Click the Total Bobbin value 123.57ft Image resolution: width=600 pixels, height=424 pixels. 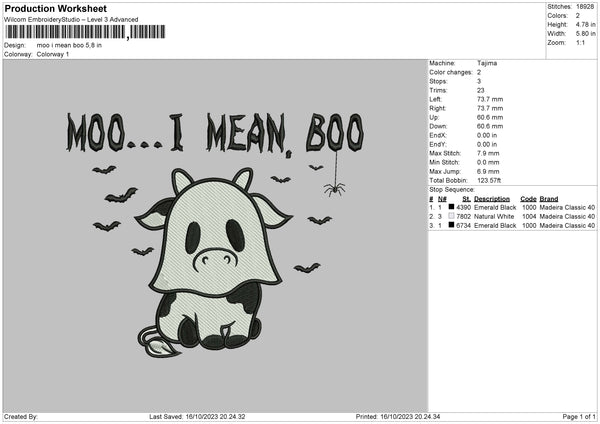(489, 181)
